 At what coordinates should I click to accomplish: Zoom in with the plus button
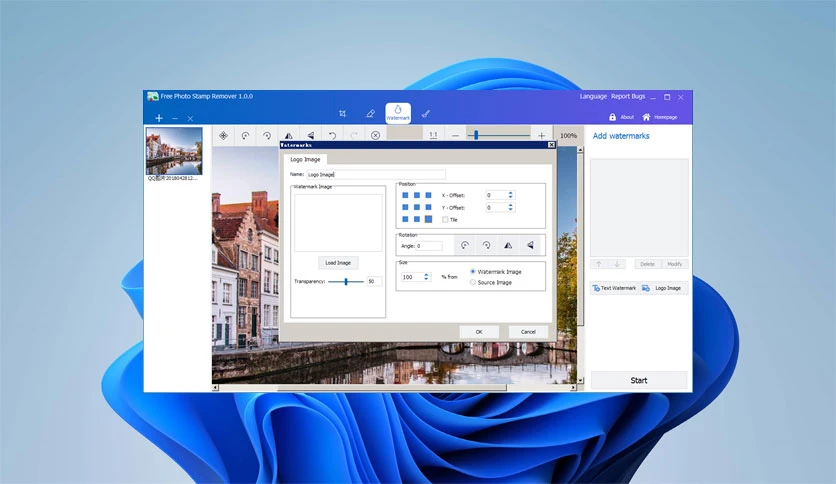pyautogui.click(x=542, y=135)
